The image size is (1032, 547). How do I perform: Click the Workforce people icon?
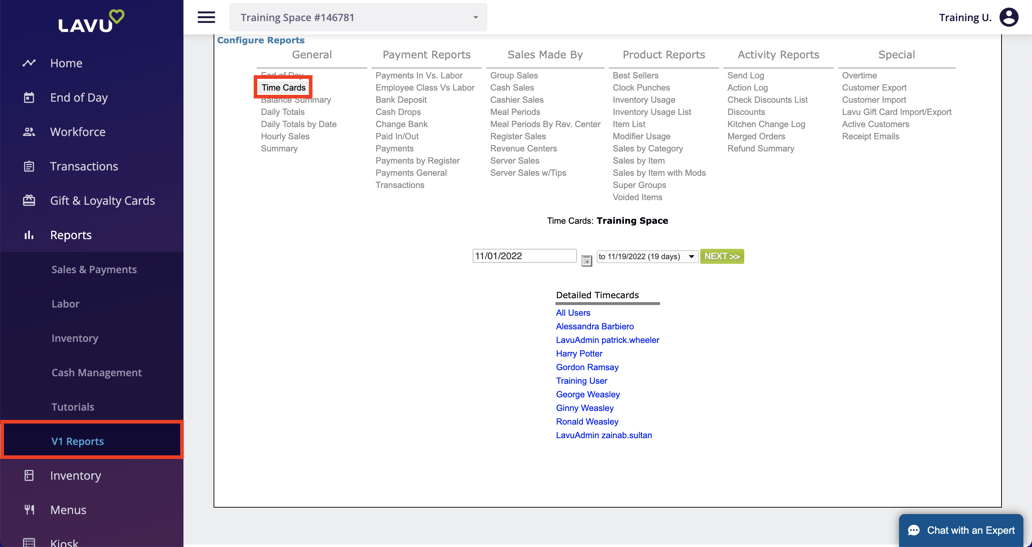[29, 132]
